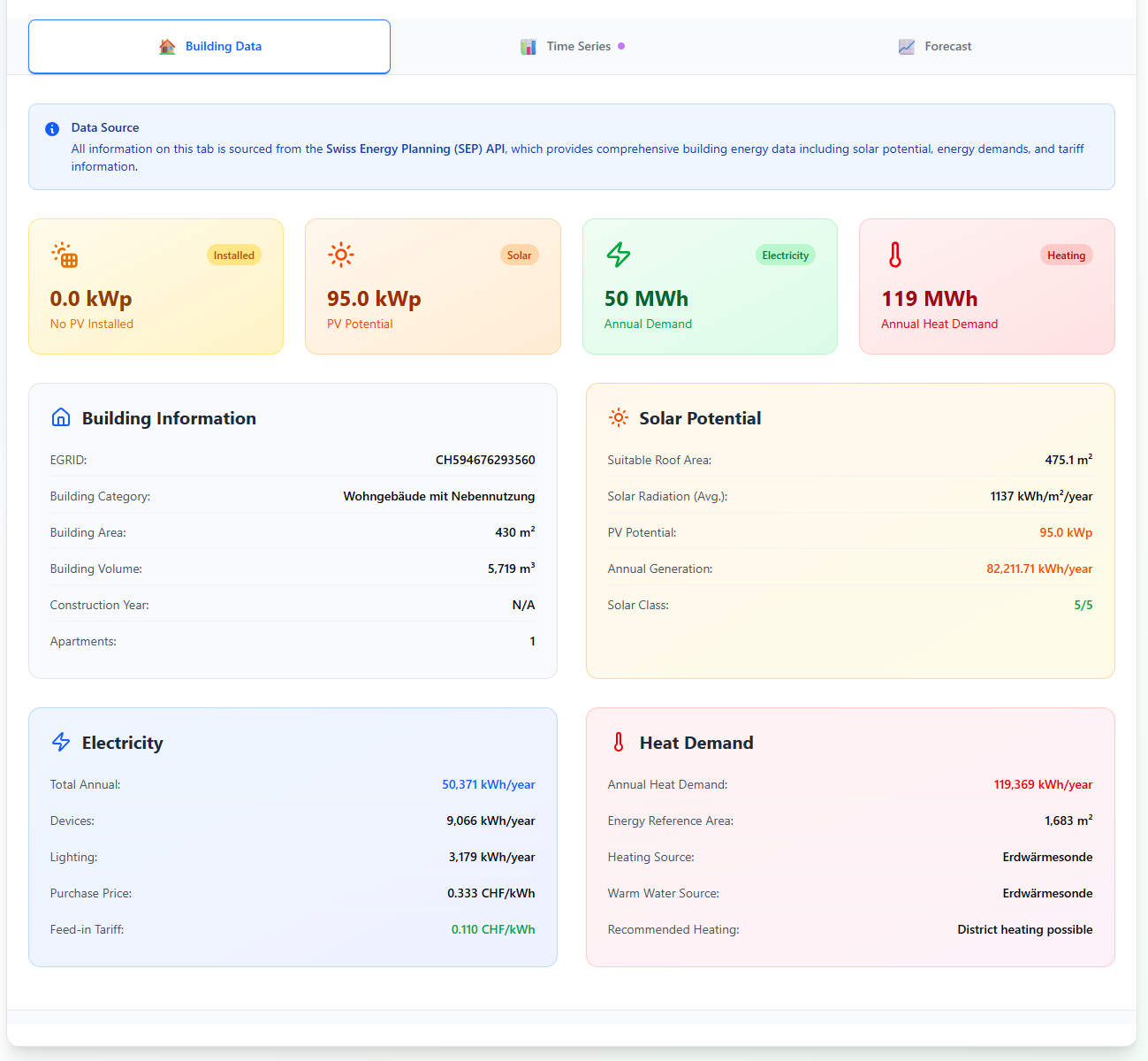The width and height of the screenshot is (1148, 1061).
Task: Click the EGRID value CH594676293560
Action: point(485,460)
